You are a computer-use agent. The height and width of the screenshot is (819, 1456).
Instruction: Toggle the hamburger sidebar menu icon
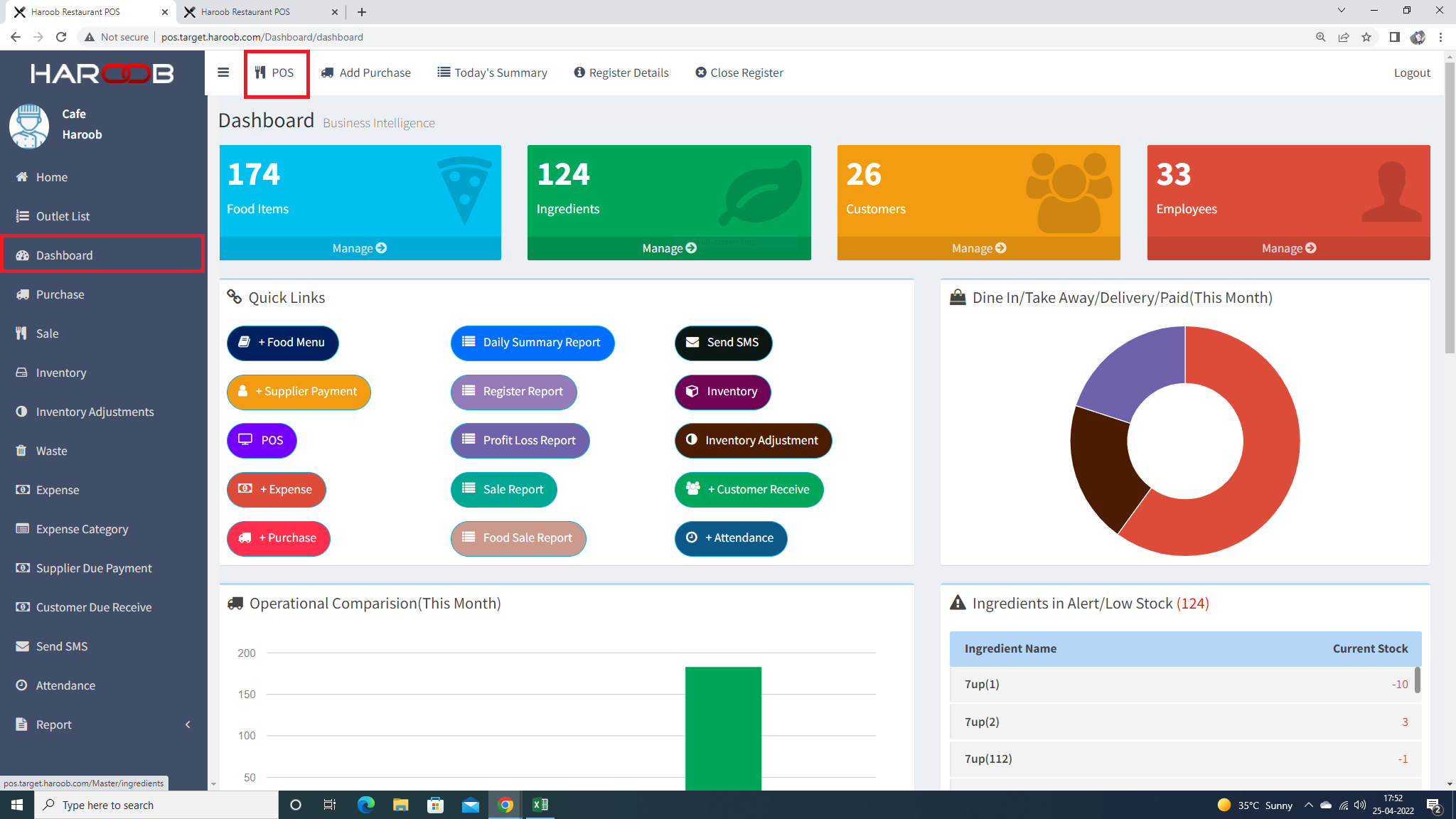coord(223,73)
